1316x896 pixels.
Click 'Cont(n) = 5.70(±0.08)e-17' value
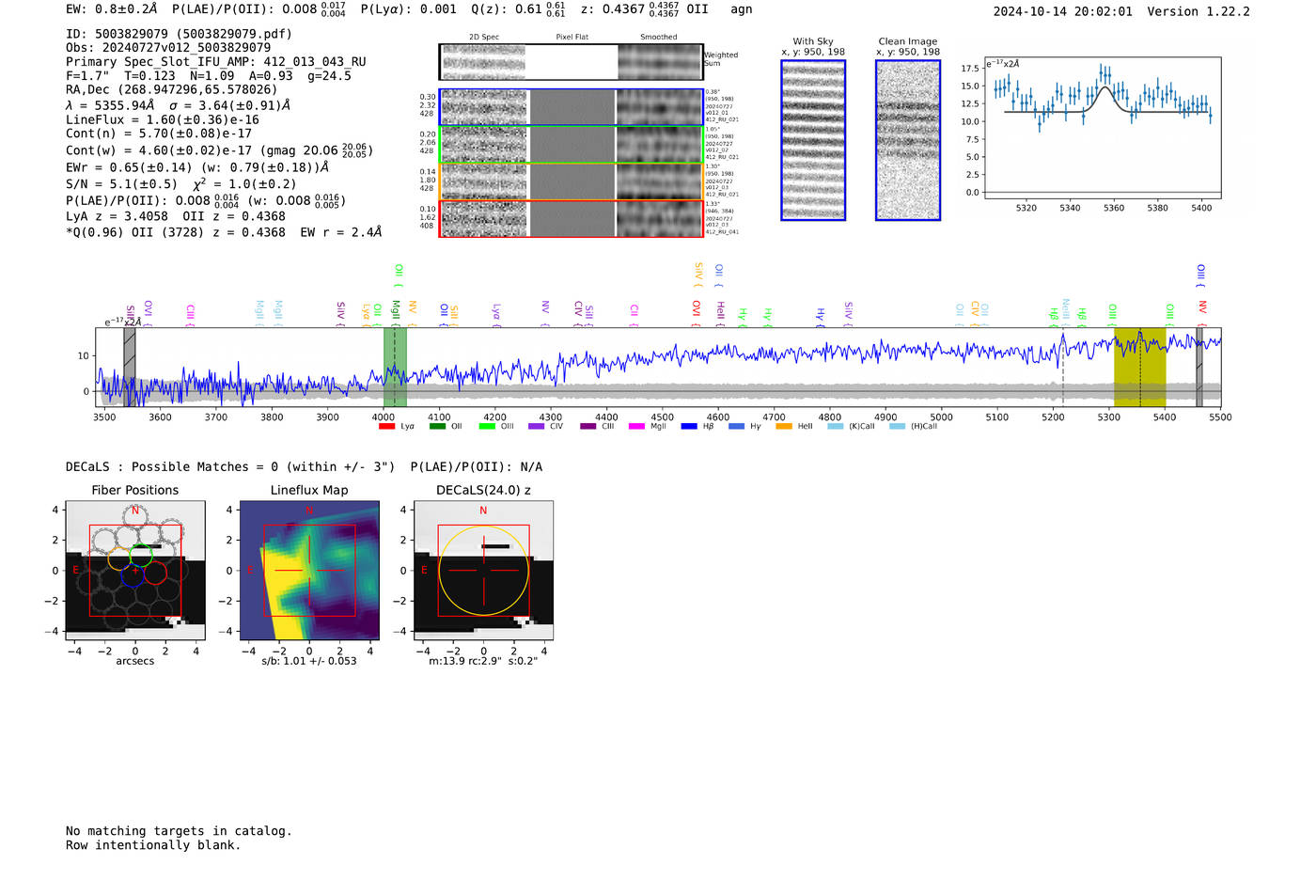pyautogui.click(x=159, y=134)
